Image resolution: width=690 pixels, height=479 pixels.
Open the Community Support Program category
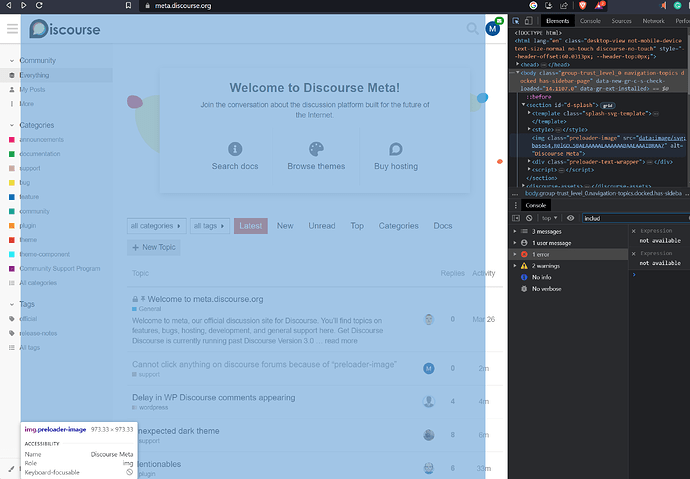pos(60,268)
